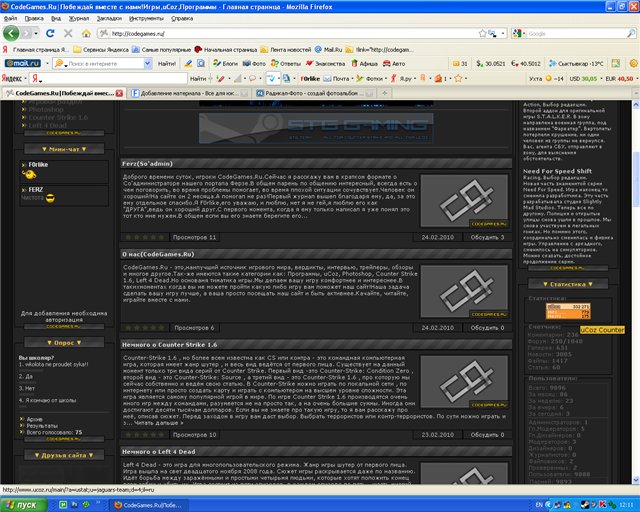This screenshot has height=512, width=640.
Task: Open the Файл menu
Action: pos(10,18)
